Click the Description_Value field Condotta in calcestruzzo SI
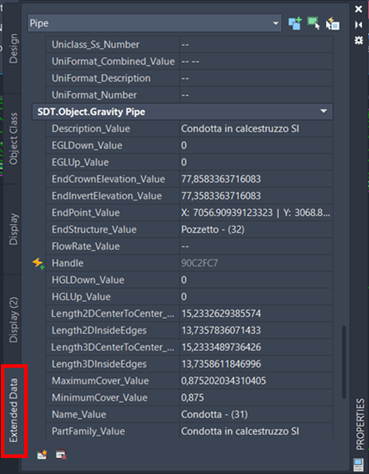Viewport: 369px width, 474px height. (256, 129)
